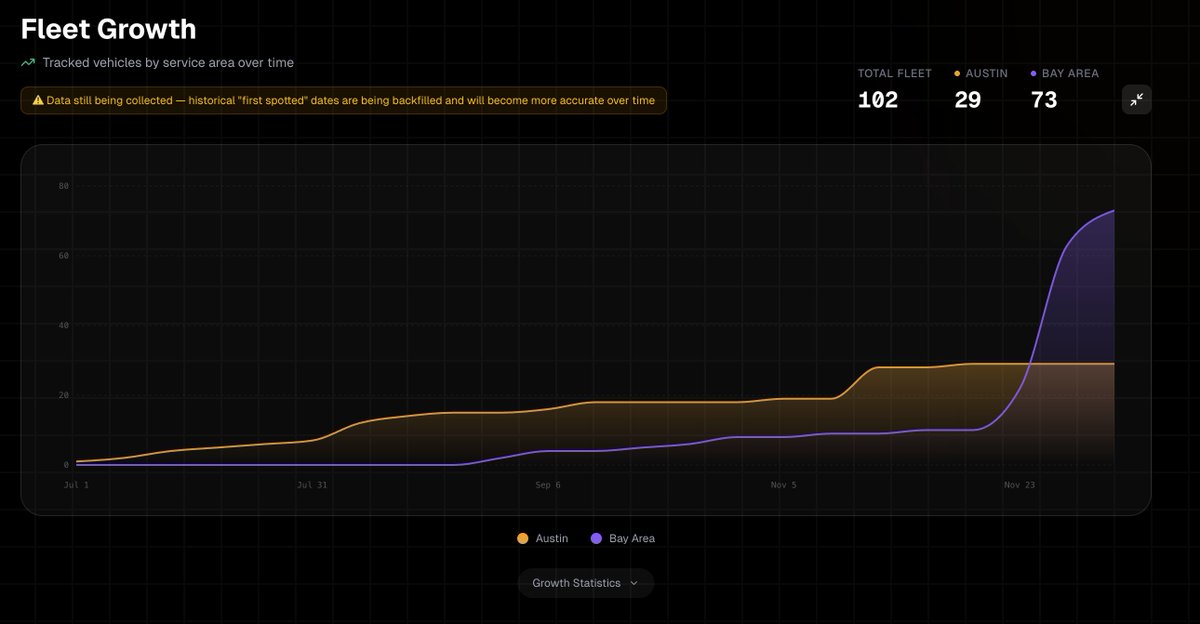
Task: Click the green trending-up arrow icon
Action: [28, 62]
